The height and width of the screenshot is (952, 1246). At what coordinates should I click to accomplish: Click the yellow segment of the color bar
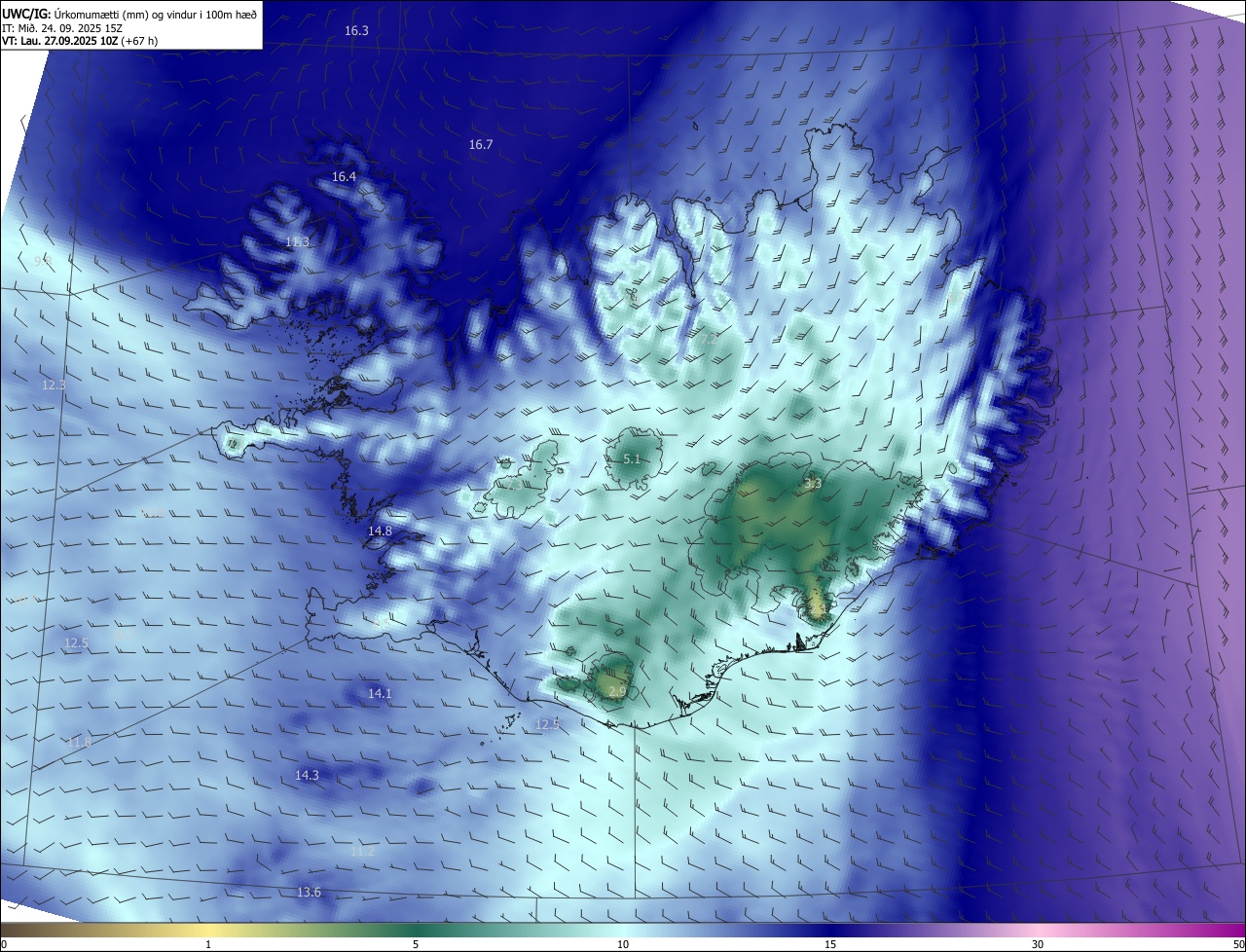pos(208,930)
